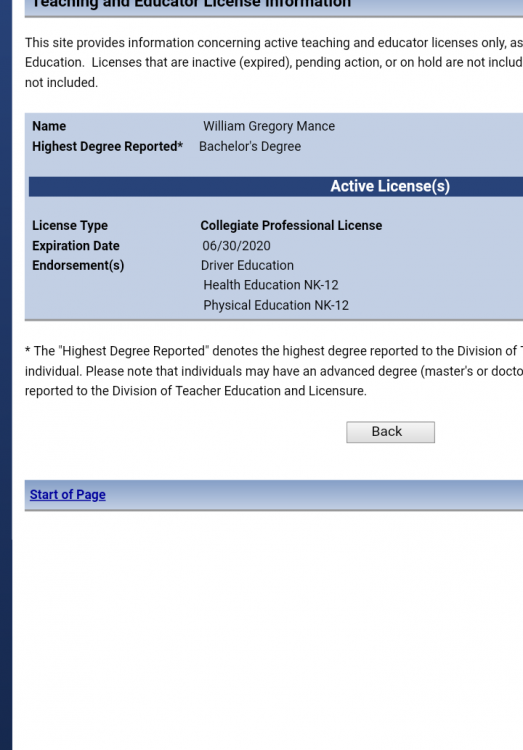Click the intro paragraph about active licenses
The image size is (523, 750).
(274, 63)
